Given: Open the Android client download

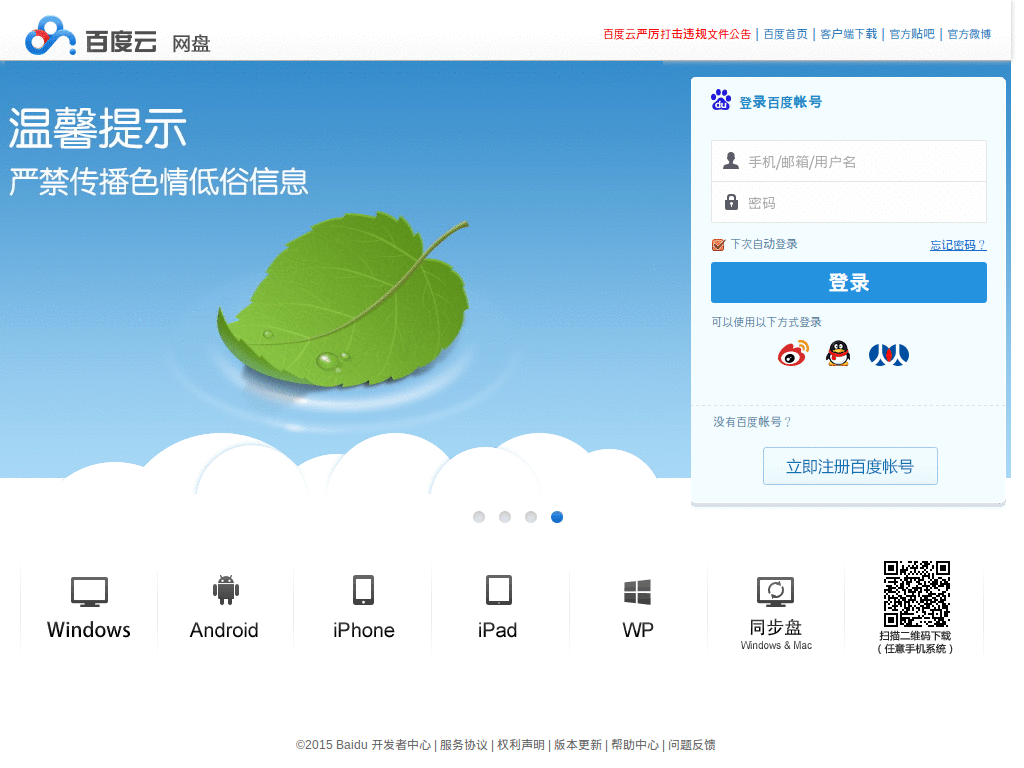Looking at the screenshot, I should point(225,607).
